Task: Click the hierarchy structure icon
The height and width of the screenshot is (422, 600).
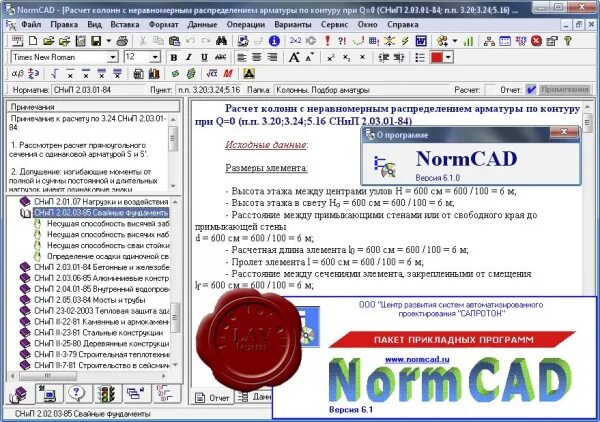Action: pos(489,41)
